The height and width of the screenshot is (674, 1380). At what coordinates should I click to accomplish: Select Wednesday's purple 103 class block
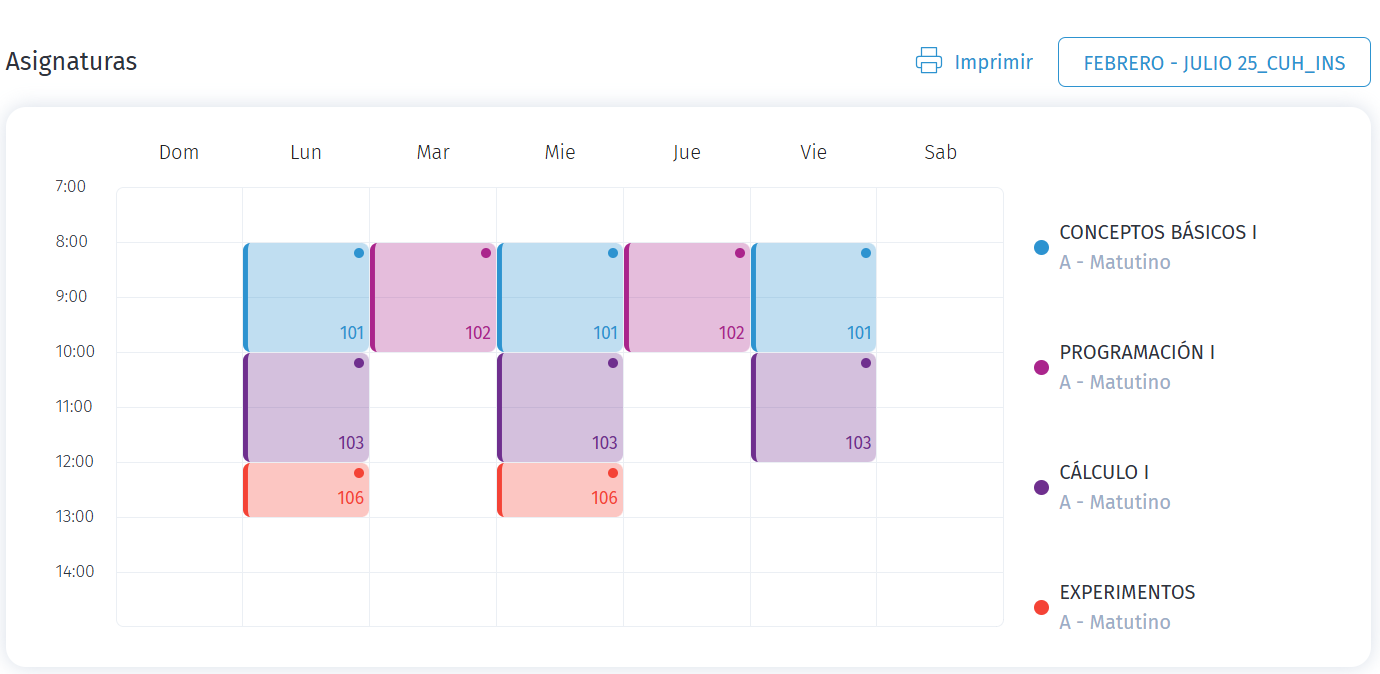coord(560,407)
